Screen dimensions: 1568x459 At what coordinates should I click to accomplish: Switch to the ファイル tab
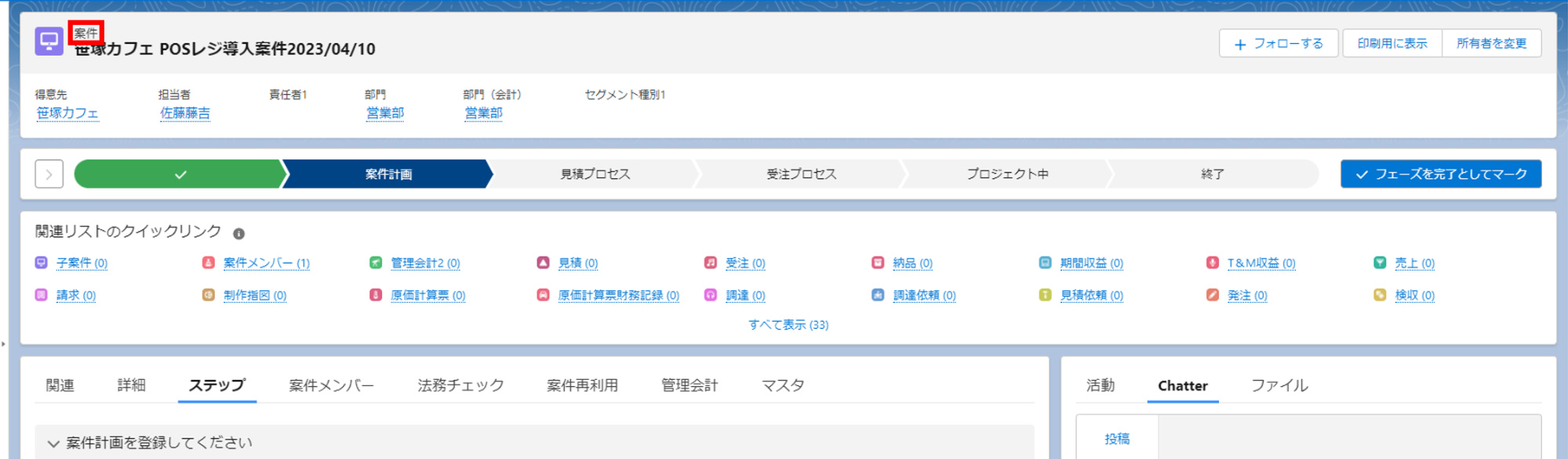(x=1279, y=385)
